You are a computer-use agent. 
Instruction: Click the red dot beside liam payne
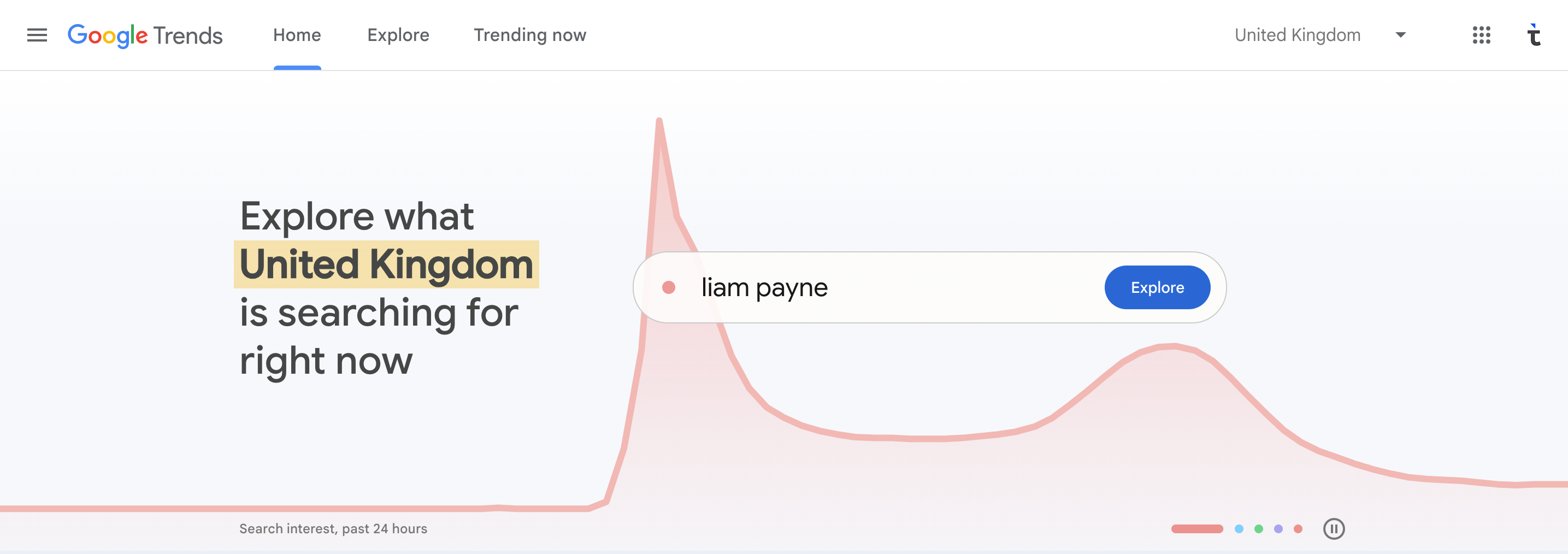click(x=668, y=287)
